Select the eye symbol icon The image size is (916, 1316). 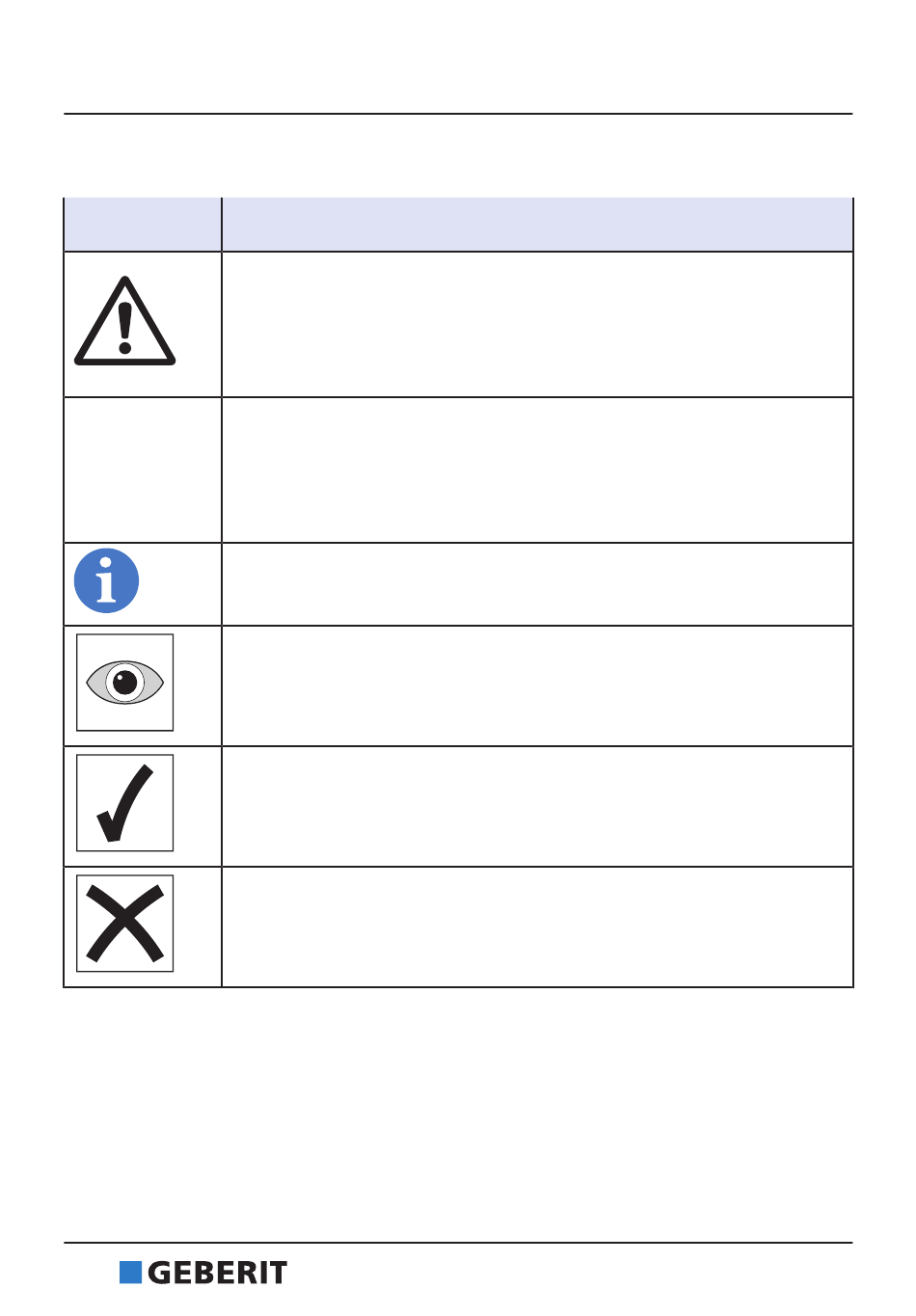[x=125, y=683]
